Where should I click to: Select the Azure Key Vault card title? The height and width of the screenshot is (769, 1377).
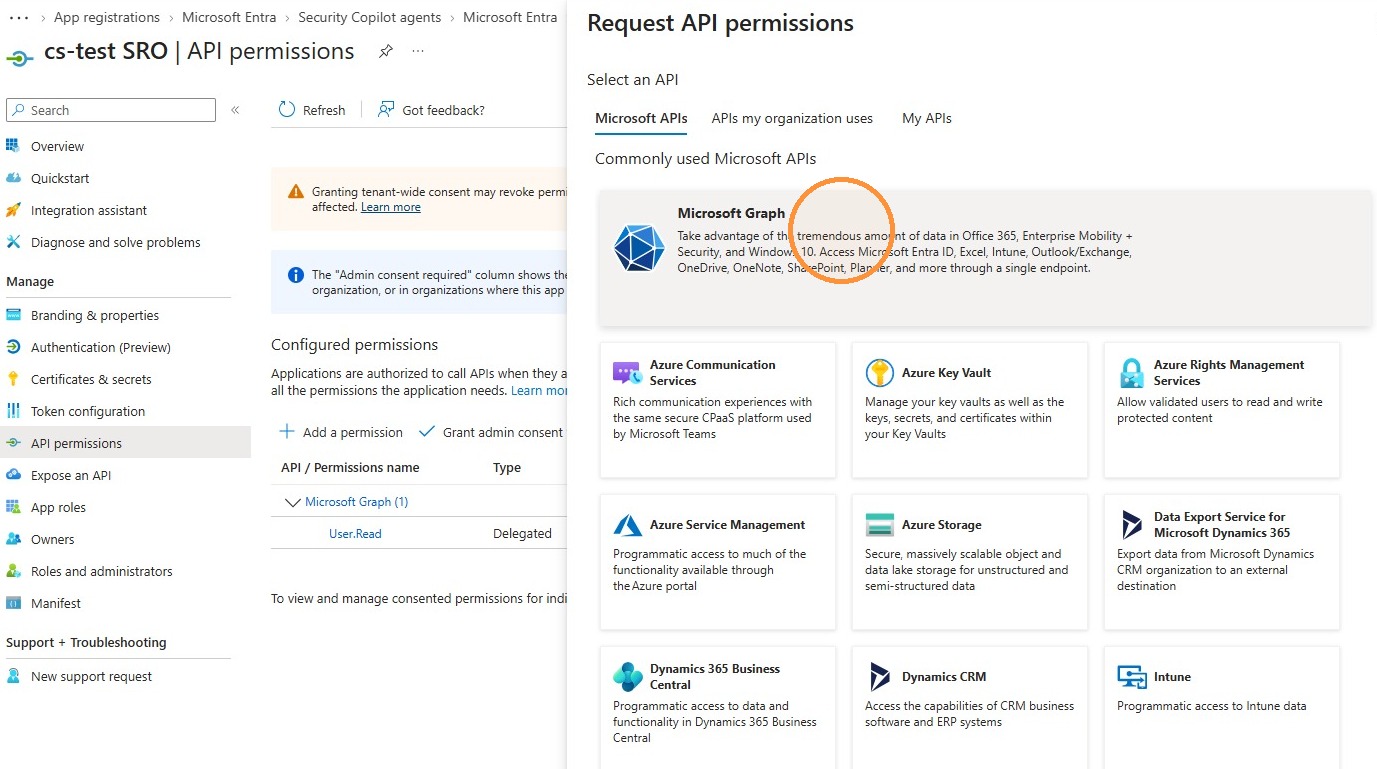(946, 373)
